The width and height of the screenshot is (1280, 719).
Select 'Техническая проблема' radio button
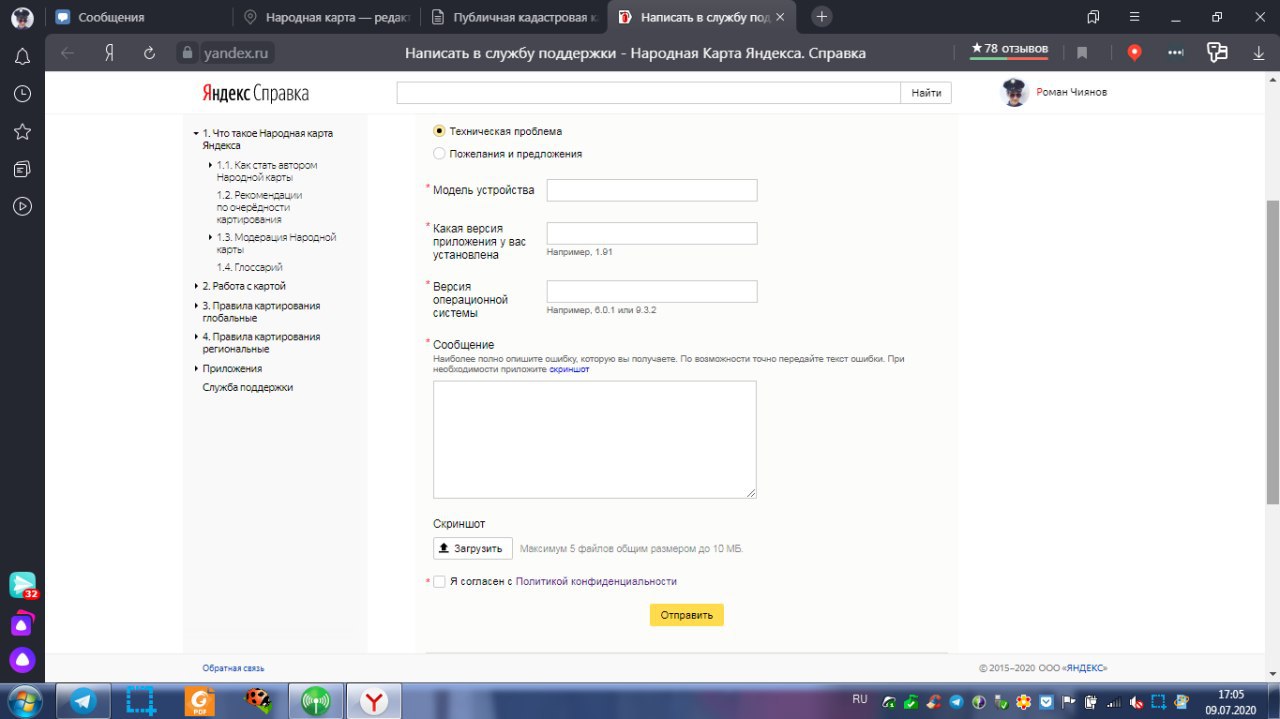[x=439, y=131]
